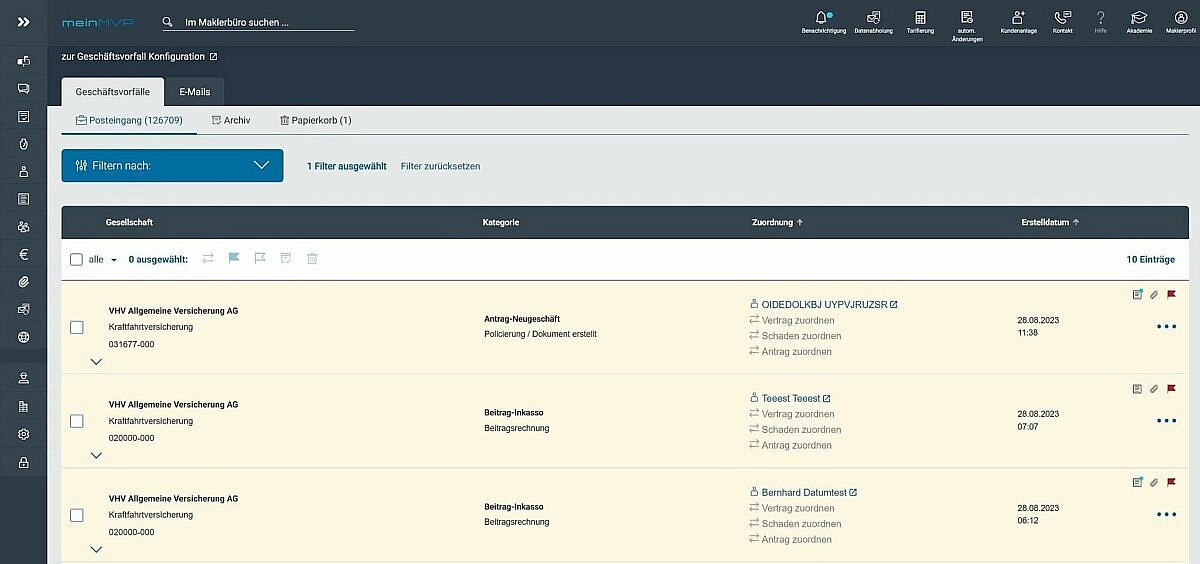Open Kundenanlage icon
Viewport: 1200px width, 564px height.
[1018, 18]
